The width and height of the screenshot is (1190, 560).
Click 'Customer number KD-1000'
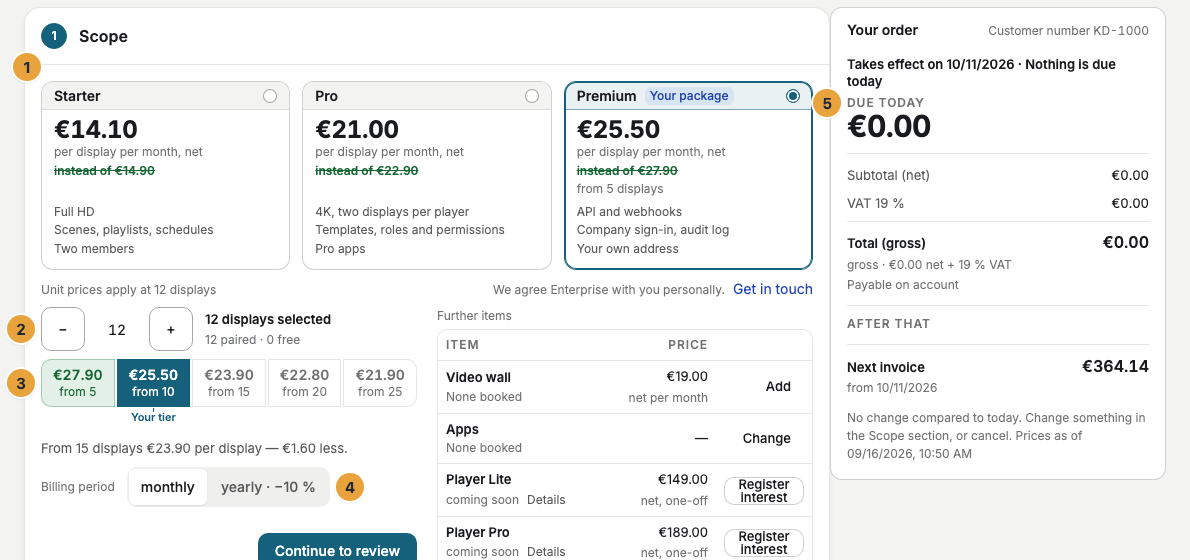click(x=1069, y=31)
